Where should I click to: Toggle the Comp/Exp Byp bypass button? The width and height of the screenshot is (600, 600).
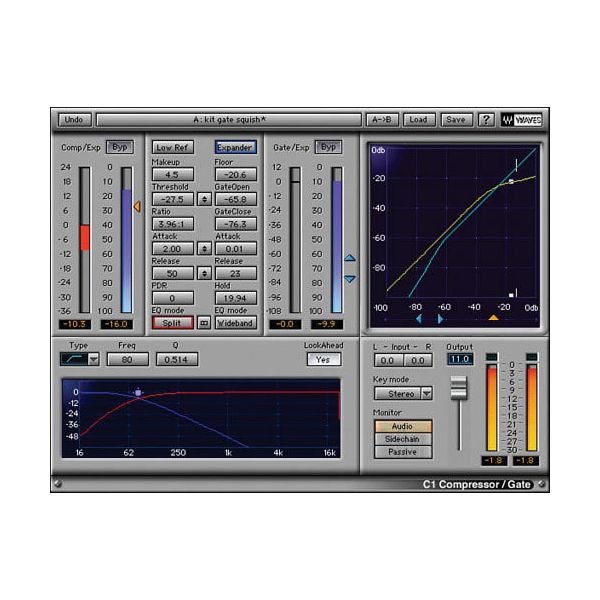coord(120,147)
